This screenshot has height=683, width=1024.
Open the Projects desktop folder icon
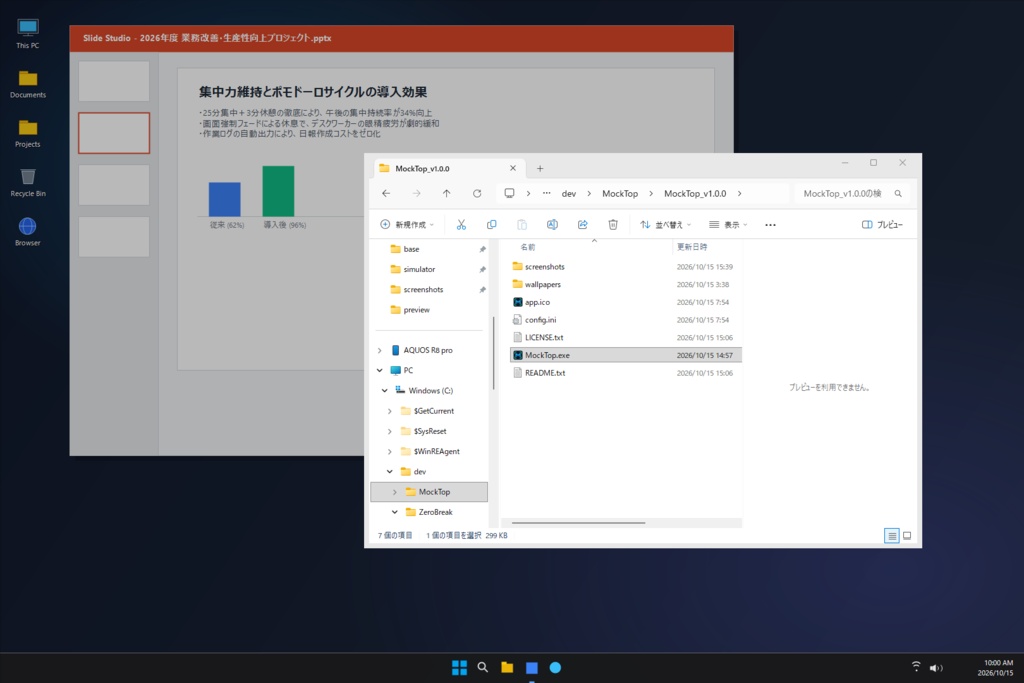27,133
